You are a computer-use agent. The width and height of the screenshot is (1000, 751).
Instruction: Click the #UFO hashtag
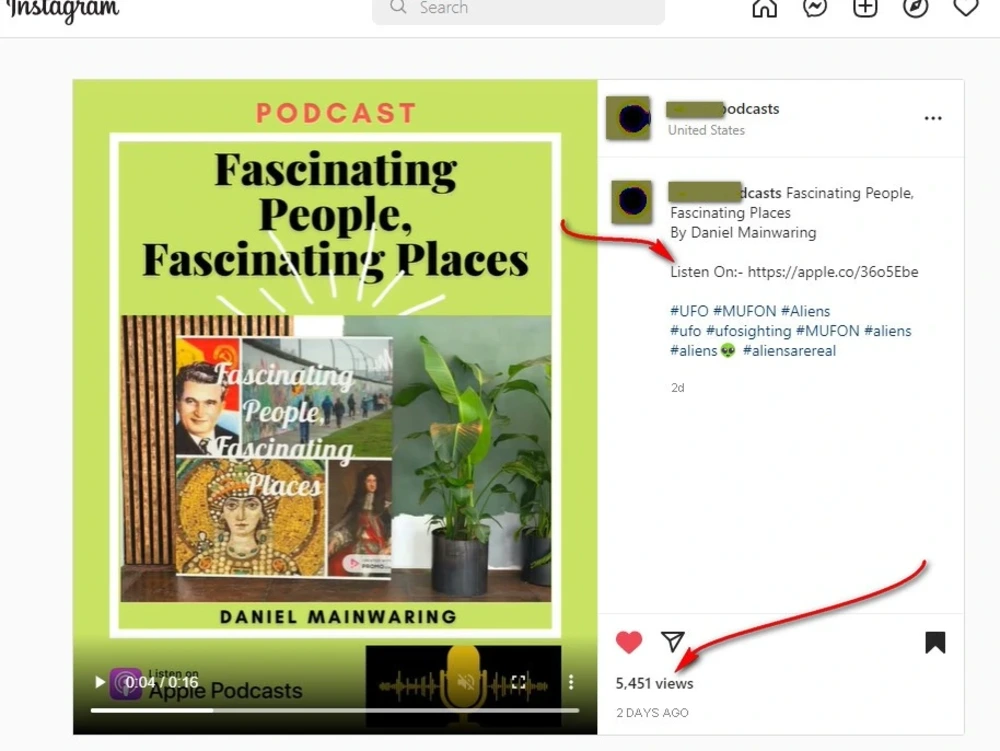coord(689,311)
